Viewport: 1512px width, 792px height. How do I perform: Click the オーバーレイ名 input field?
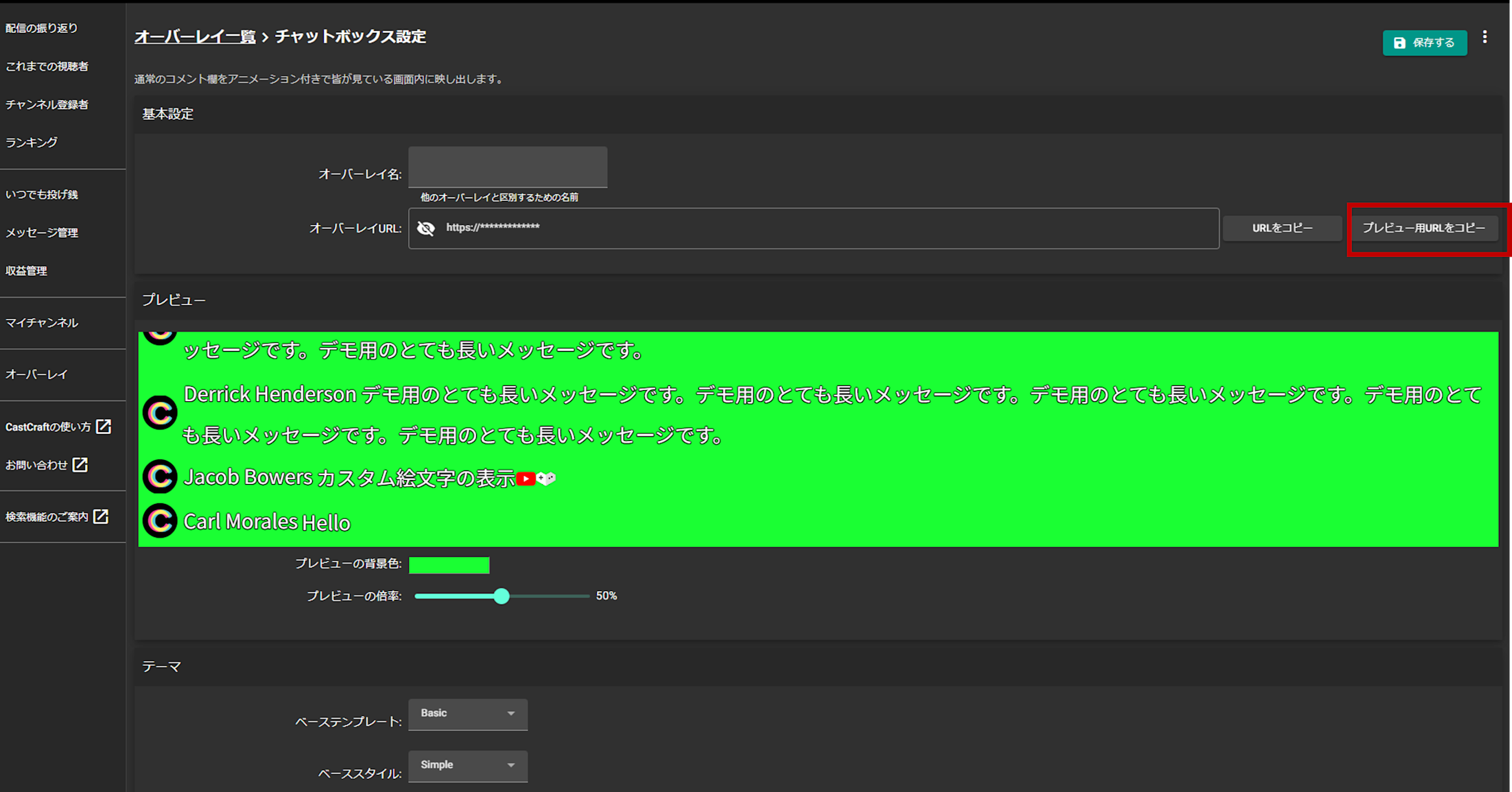click(507, 167)
